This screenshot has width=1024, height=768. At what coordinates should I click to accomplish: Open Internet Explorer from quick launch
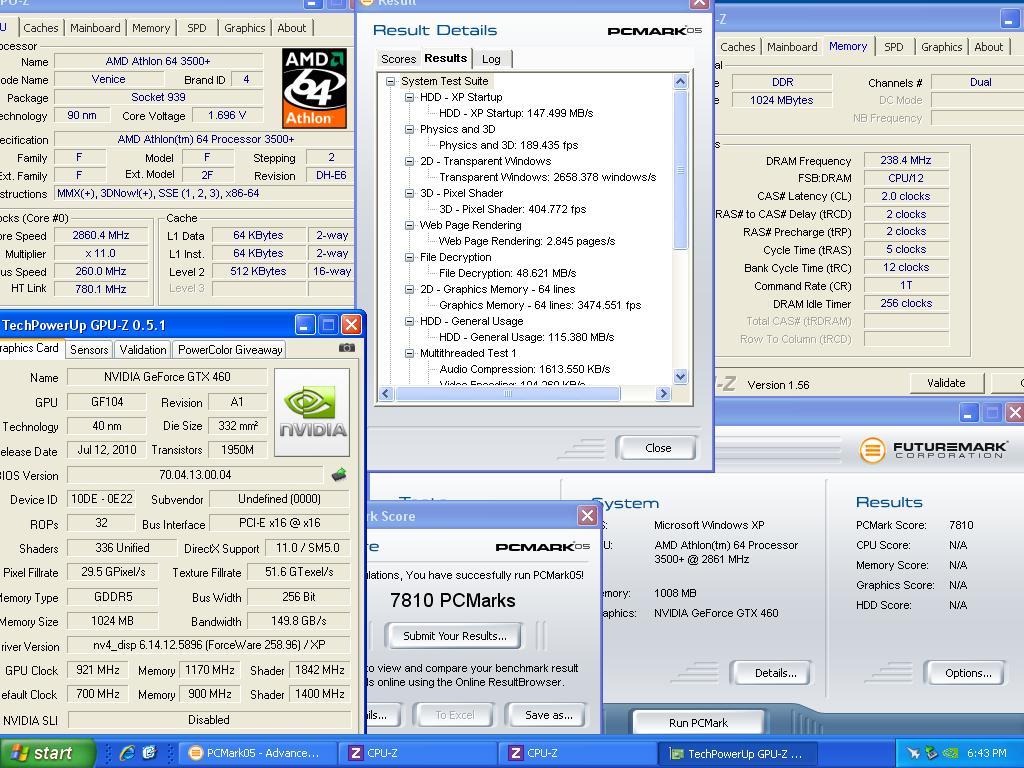pos(127,753)
